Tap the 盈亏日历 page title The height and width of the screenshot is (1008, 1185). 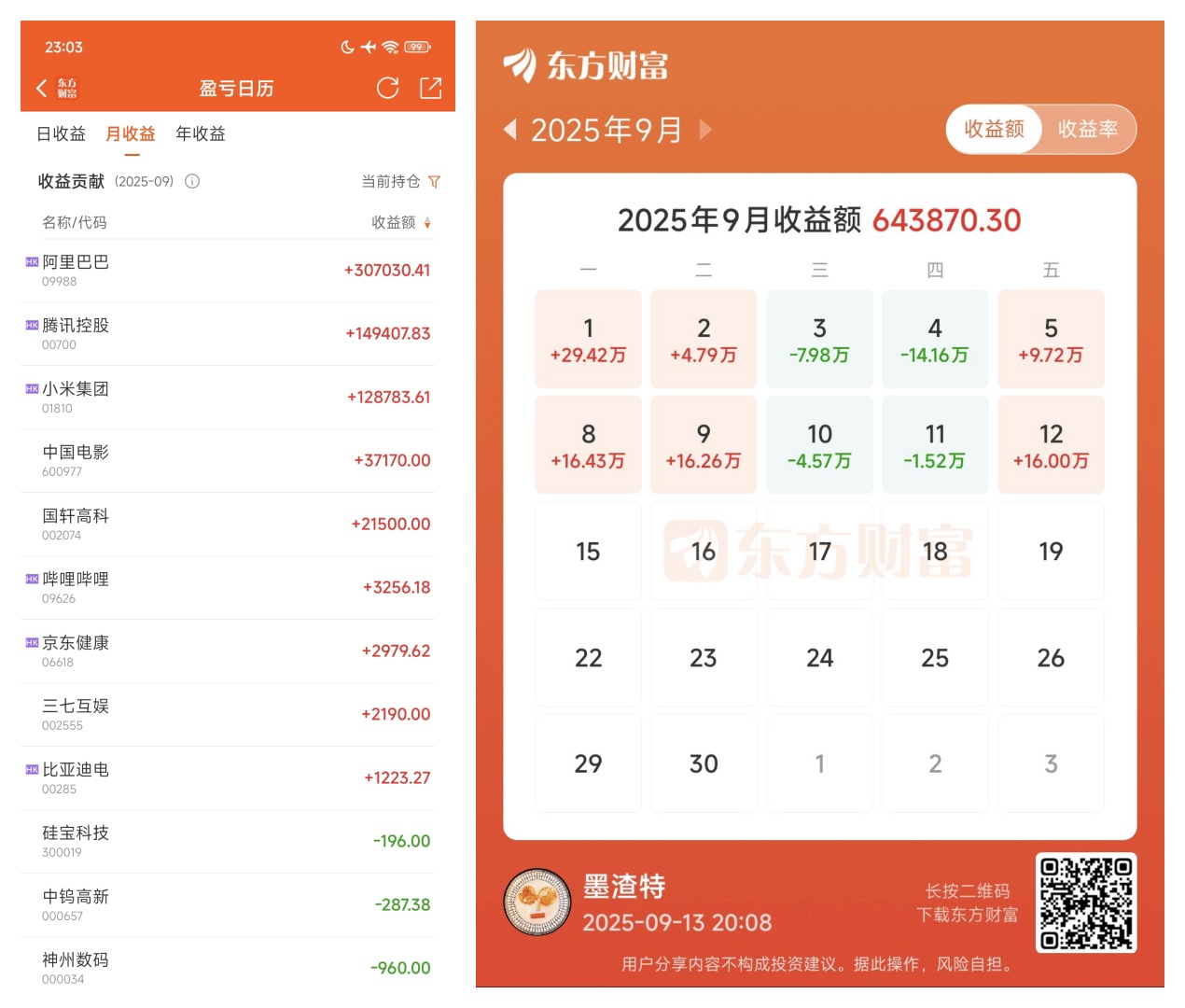pos(236,89)
